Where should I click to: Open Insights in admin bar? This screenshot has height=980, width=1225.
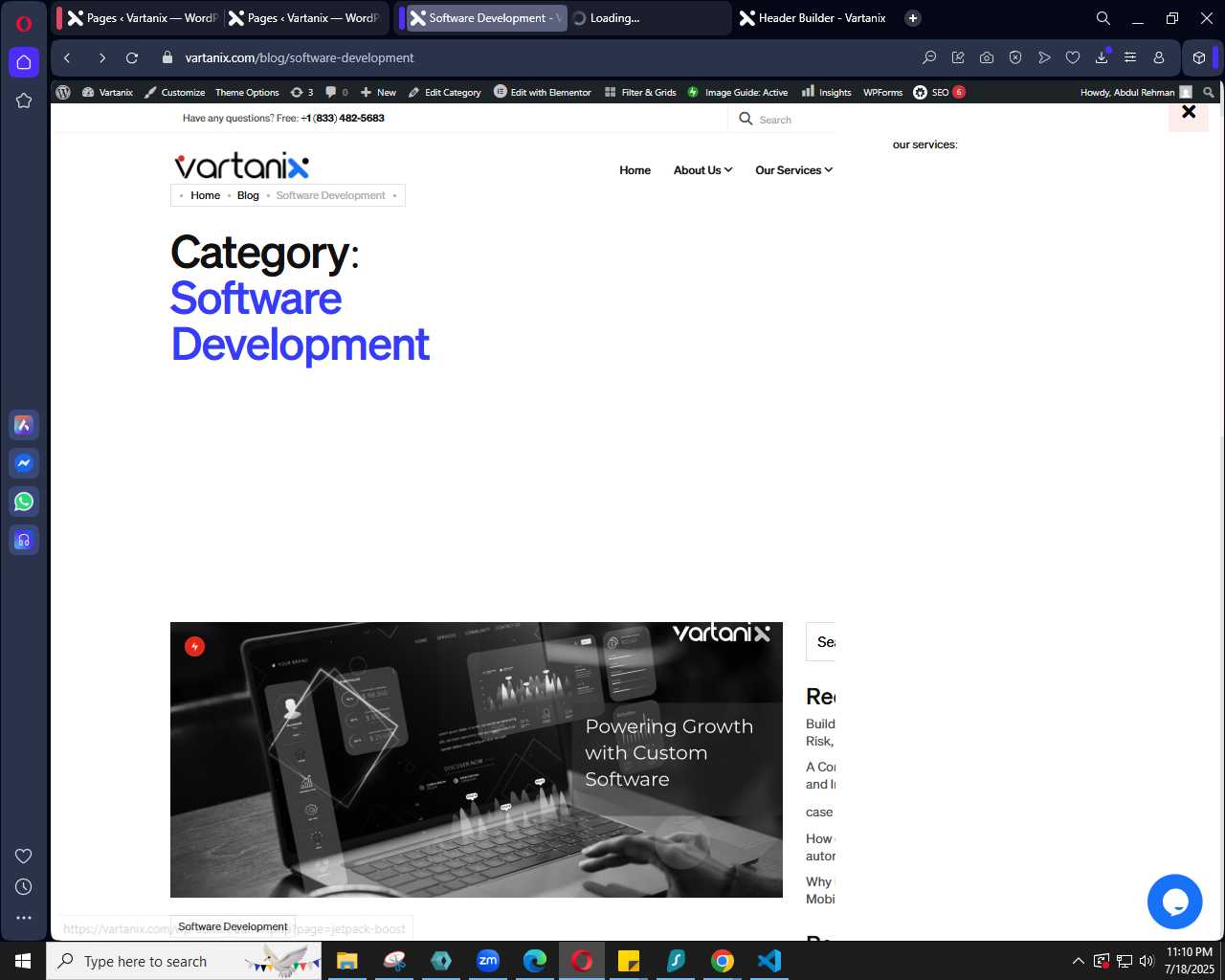click(x=826, y=92)
